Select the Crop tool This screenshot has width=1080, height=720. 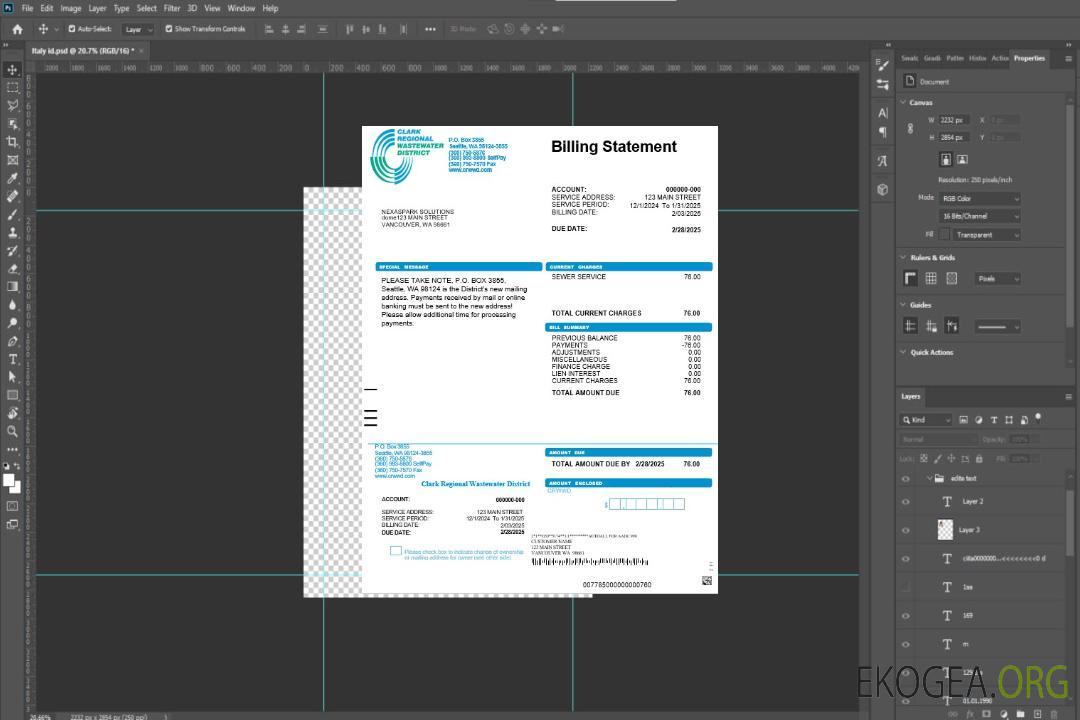pos(13,142)
